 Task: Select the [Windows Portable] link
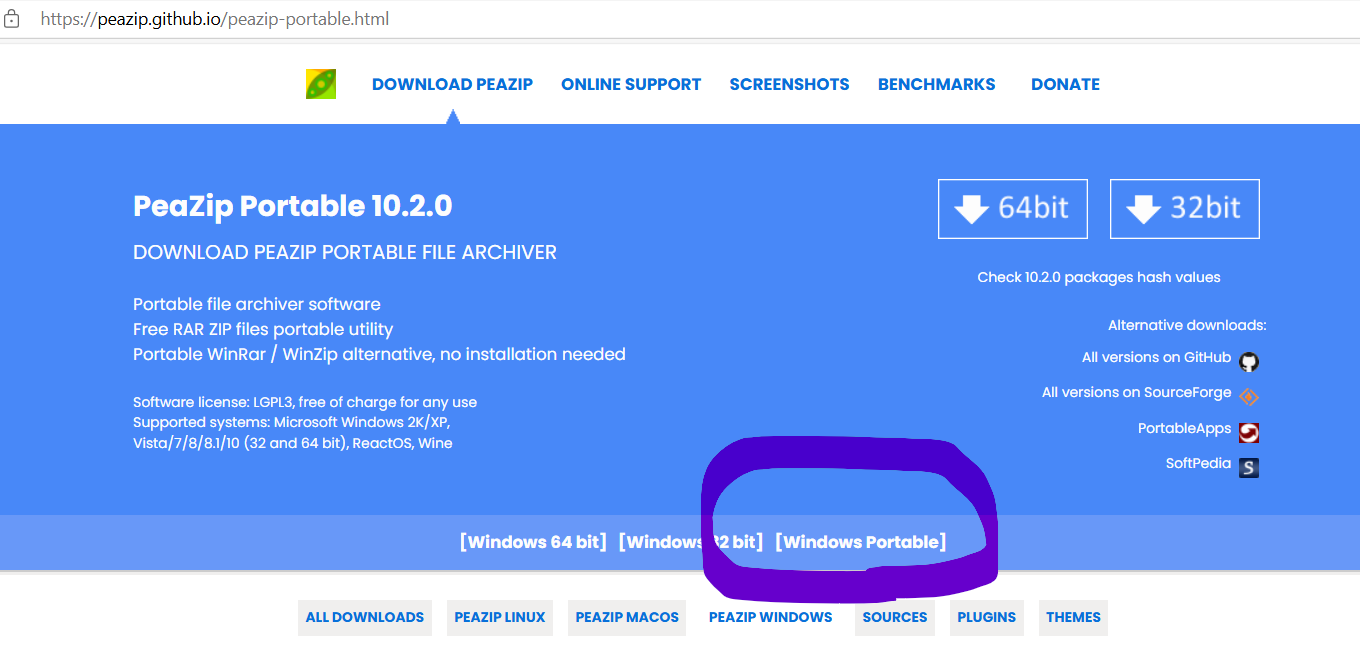861,542
